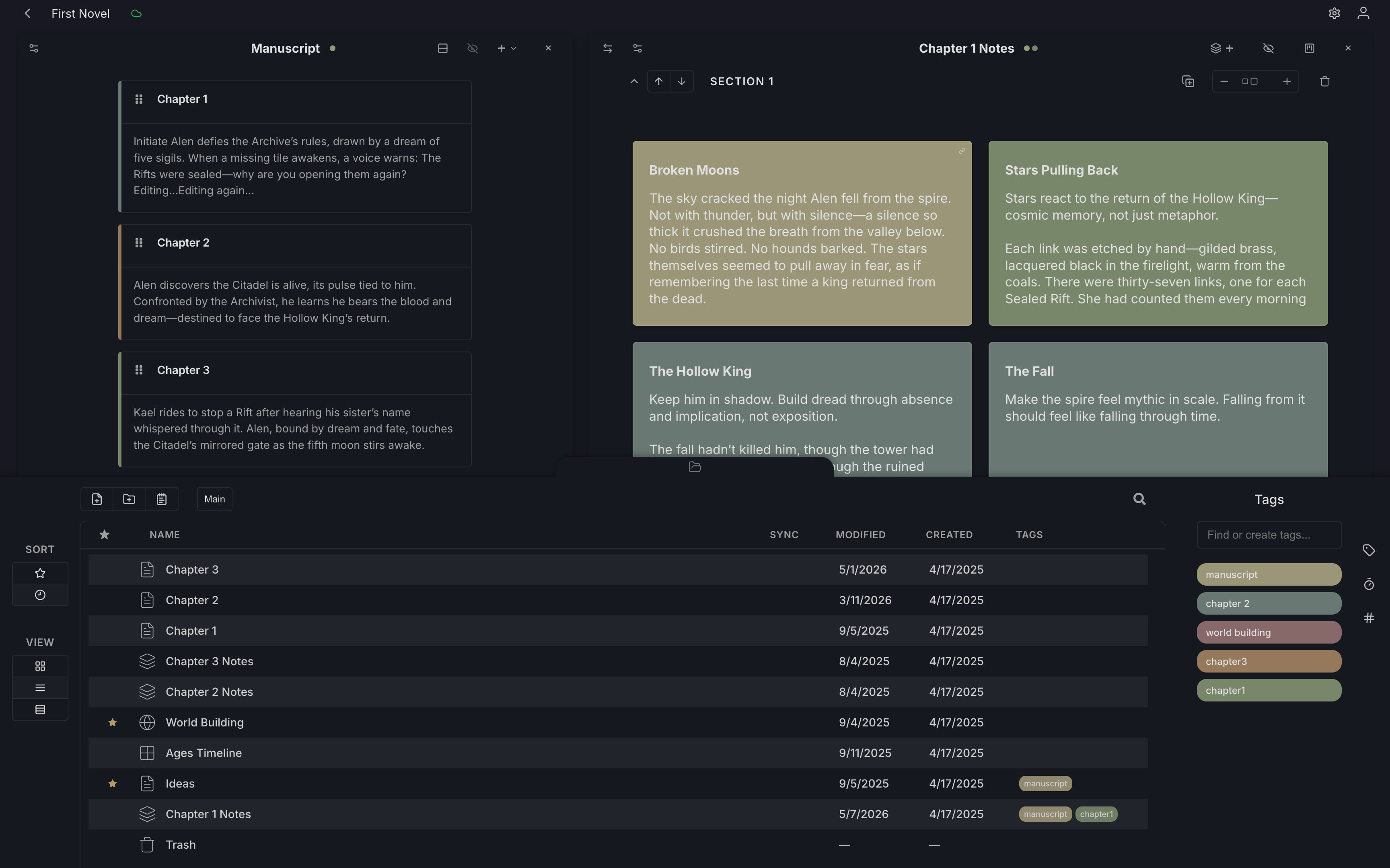The height and width of the screenshot is (868, 1390).
Task: Open the tags sidebar tab icon
Action: 1368,551
